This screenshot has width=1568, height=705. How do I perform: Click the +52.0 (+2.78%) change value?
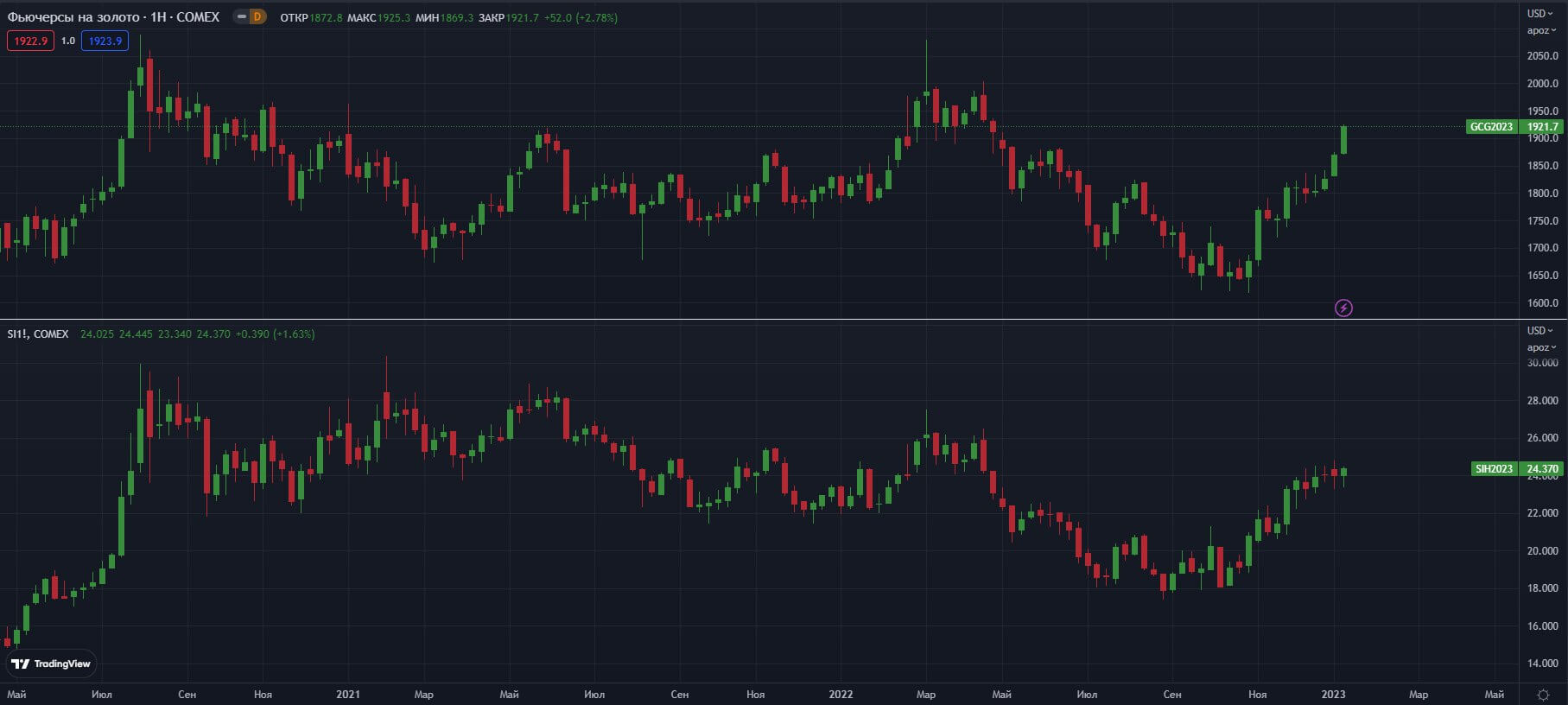pos(581,17)
